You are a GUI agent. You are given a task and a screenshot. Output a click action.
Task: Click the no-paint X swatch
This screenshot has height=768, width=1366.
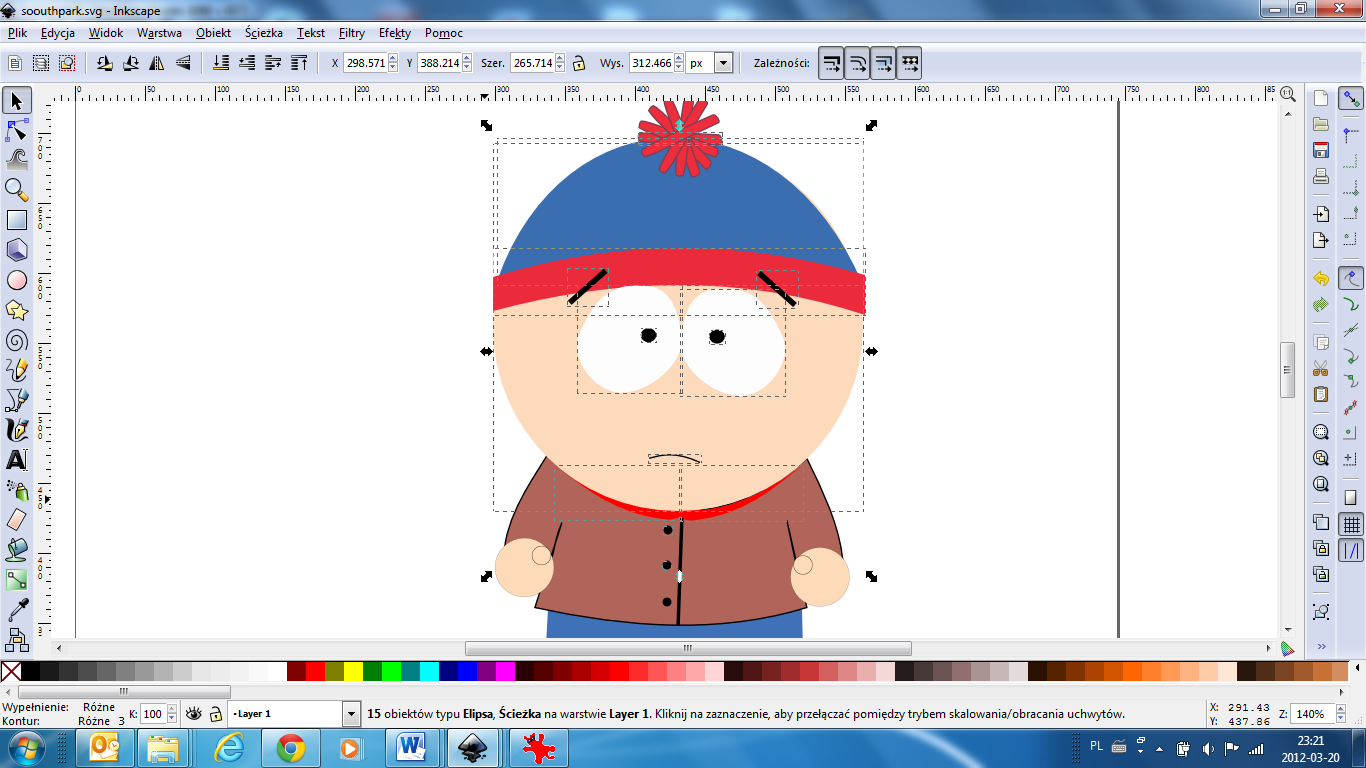click(x=11, y=671)
